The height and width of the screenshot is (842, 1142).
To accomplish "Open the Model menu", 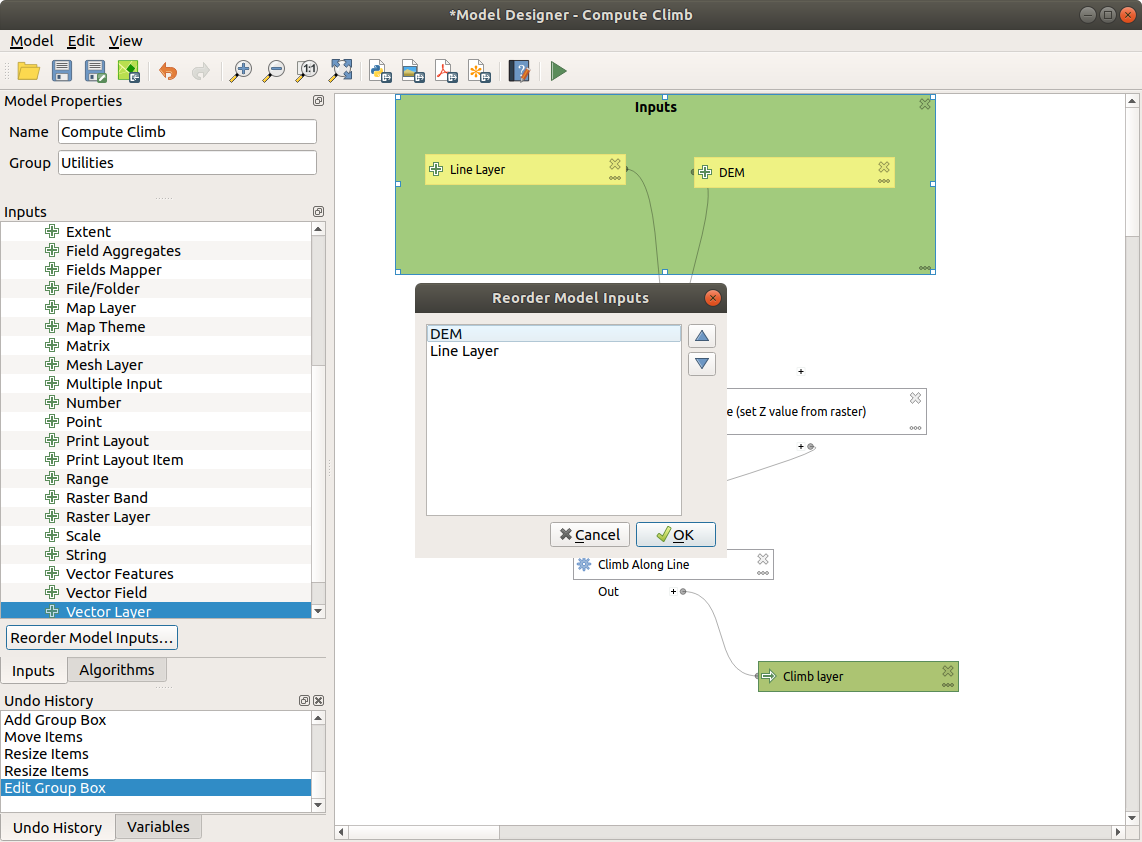I will [x=32, y=41].
